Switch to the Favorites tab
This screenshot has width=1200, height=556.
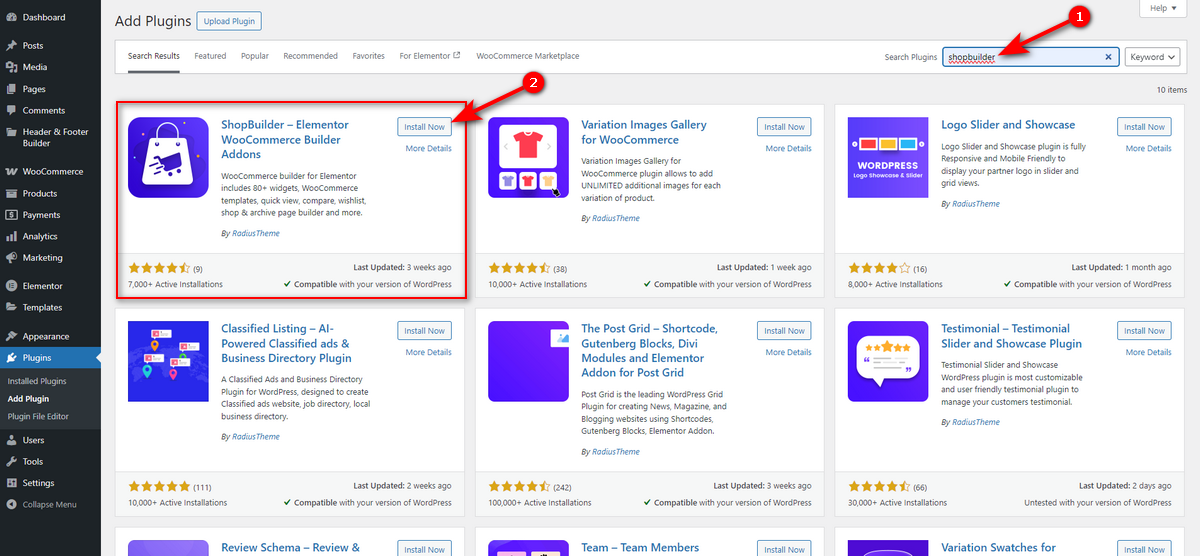click(369, 56)
